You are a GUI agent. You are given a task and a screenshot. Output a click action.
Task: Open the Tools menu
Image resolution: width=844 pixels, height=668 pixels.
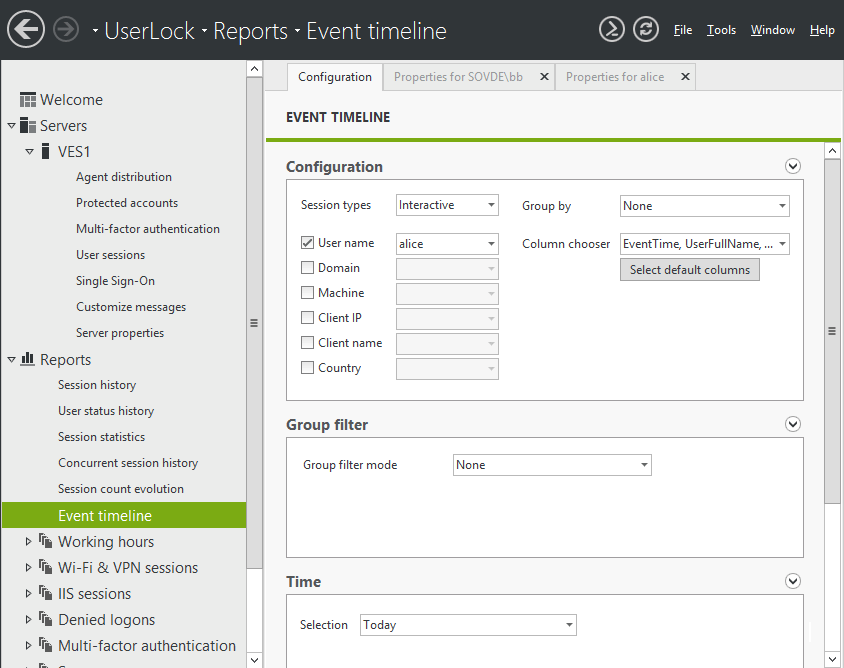[721, 30]
